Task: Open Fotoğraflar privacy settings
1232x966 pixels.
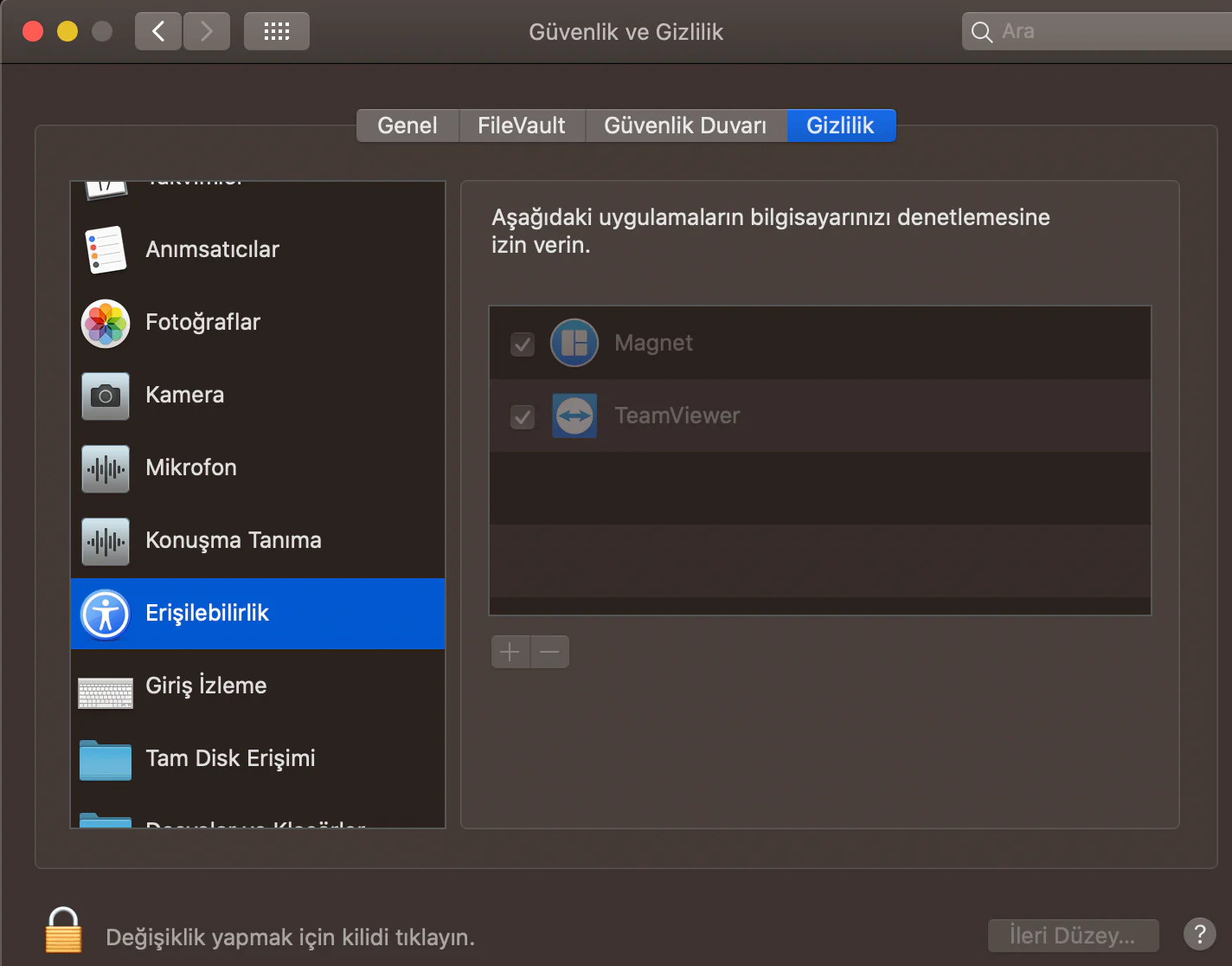Action: pyautogui.click(x=105, y=323)
